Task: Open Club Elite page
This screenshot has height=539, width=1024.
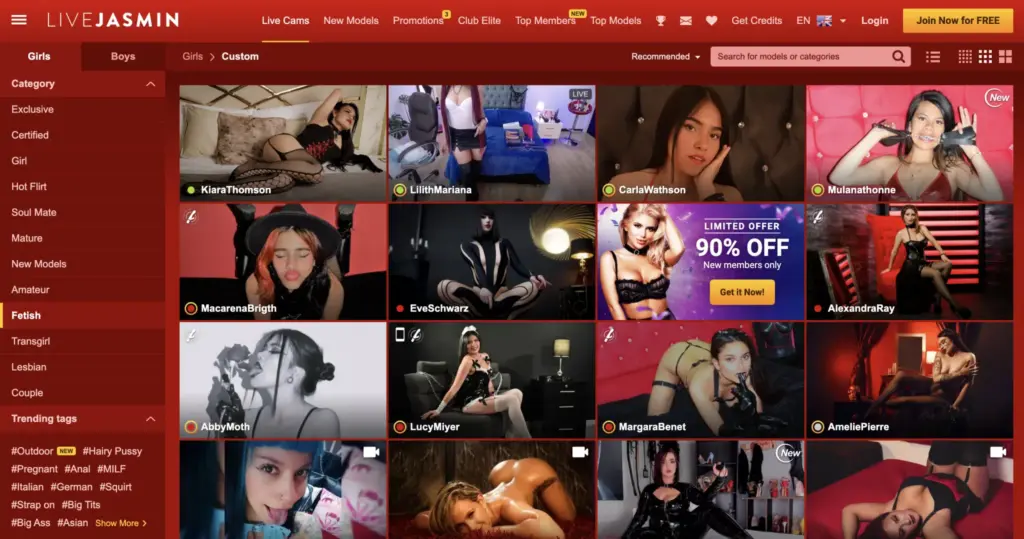Action: tap(479, 21)
